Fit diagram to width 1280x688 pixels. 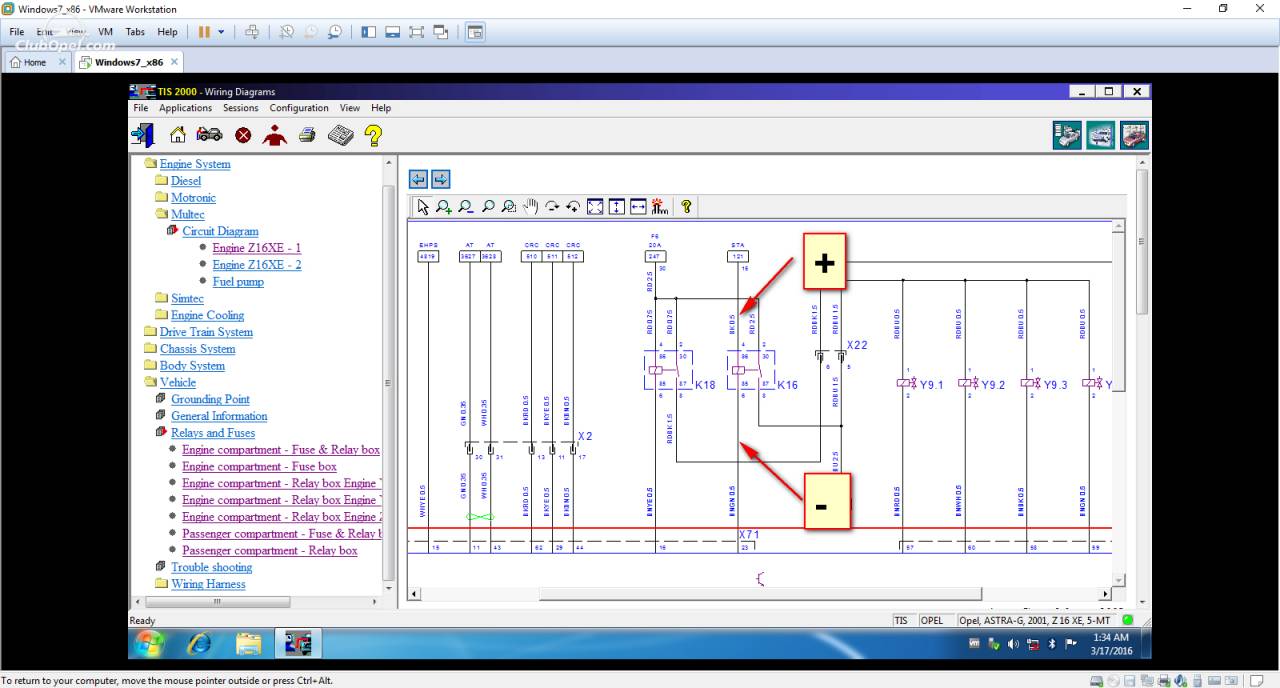point(638,207)
